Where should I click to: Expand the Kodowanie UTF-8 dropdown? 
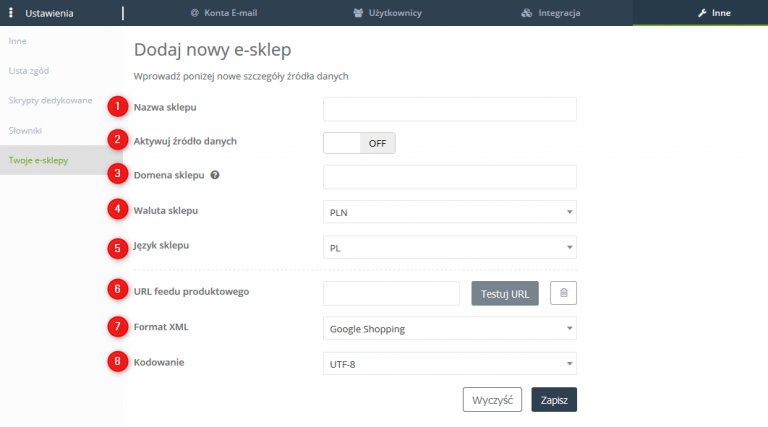[x=450, y=364]
